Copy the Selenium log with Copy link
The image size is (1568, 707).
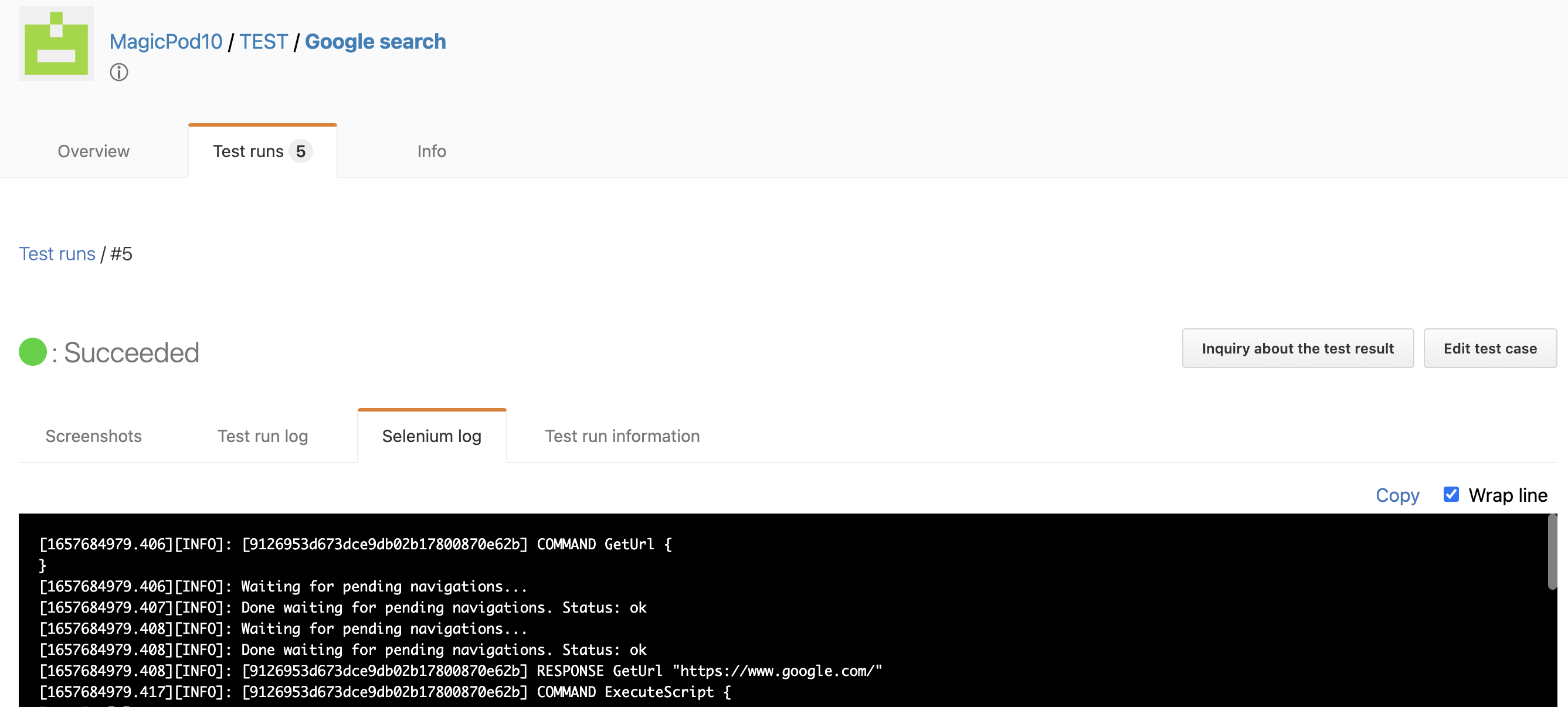coord(1397,495)
